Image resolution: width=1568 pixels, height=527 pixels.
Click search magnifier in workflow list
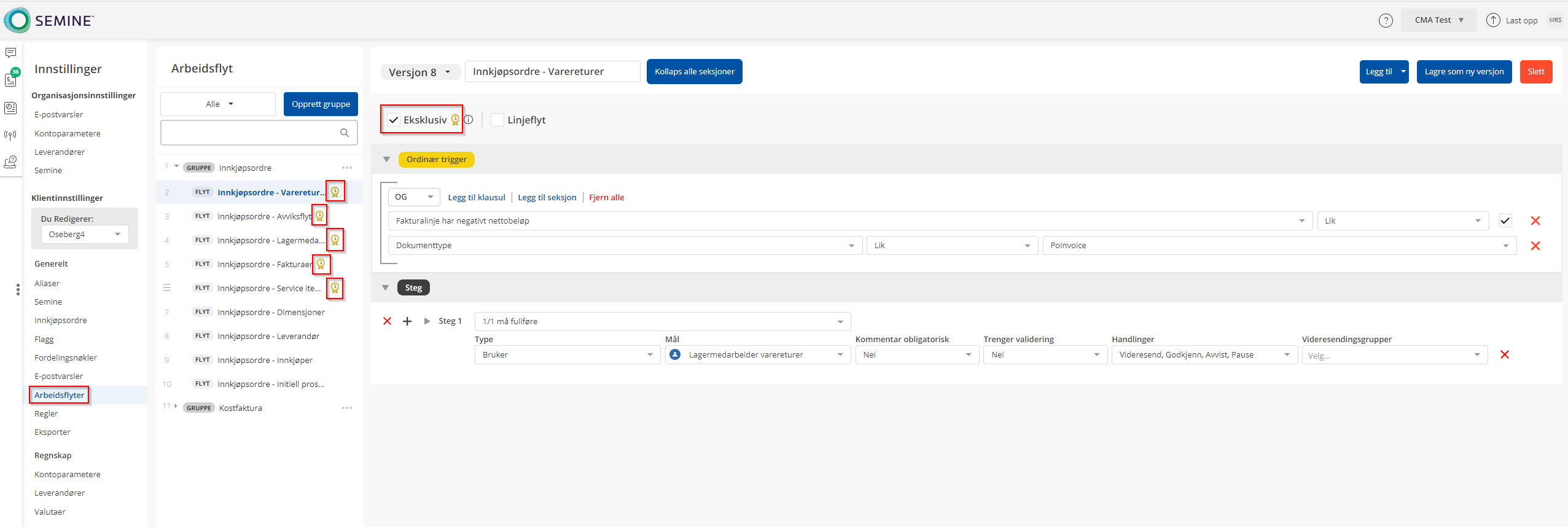pyautogui.click(x=345, y=133)
